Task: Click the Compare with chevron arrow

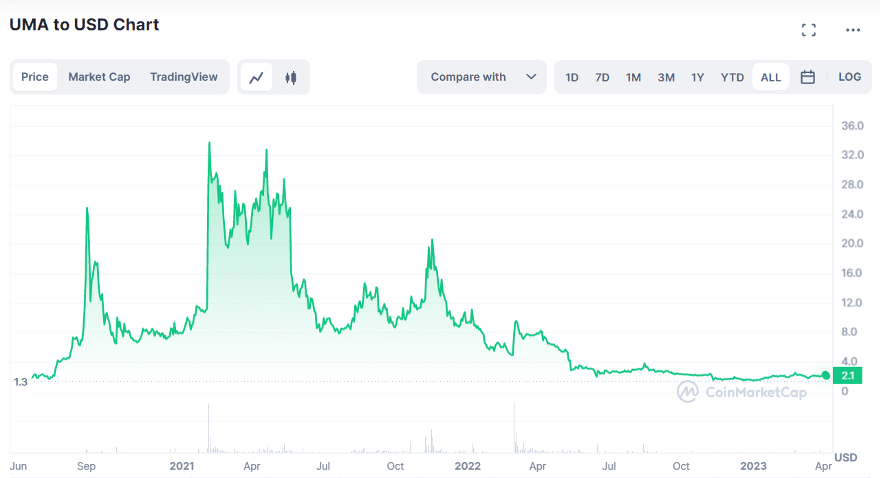Action: [531, 77]
